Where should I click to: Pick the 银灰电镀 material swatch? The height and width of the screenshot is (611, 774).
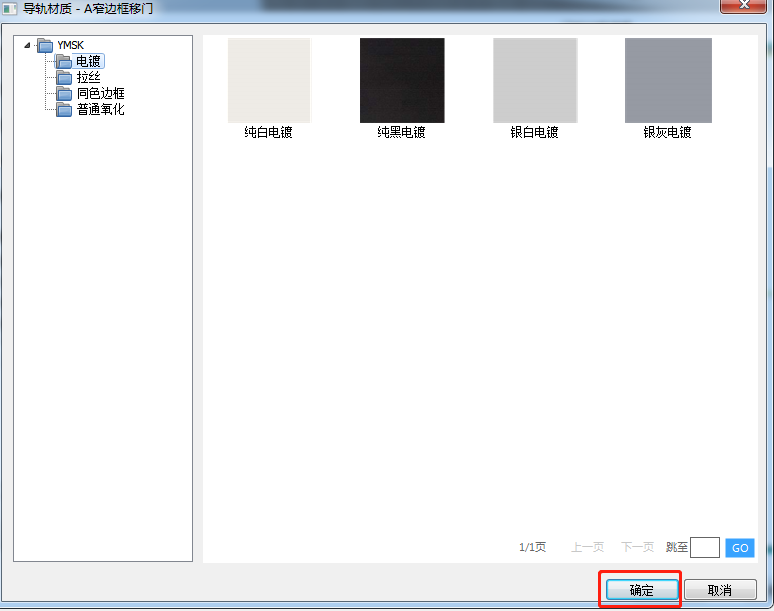click(x=668, y=81)
